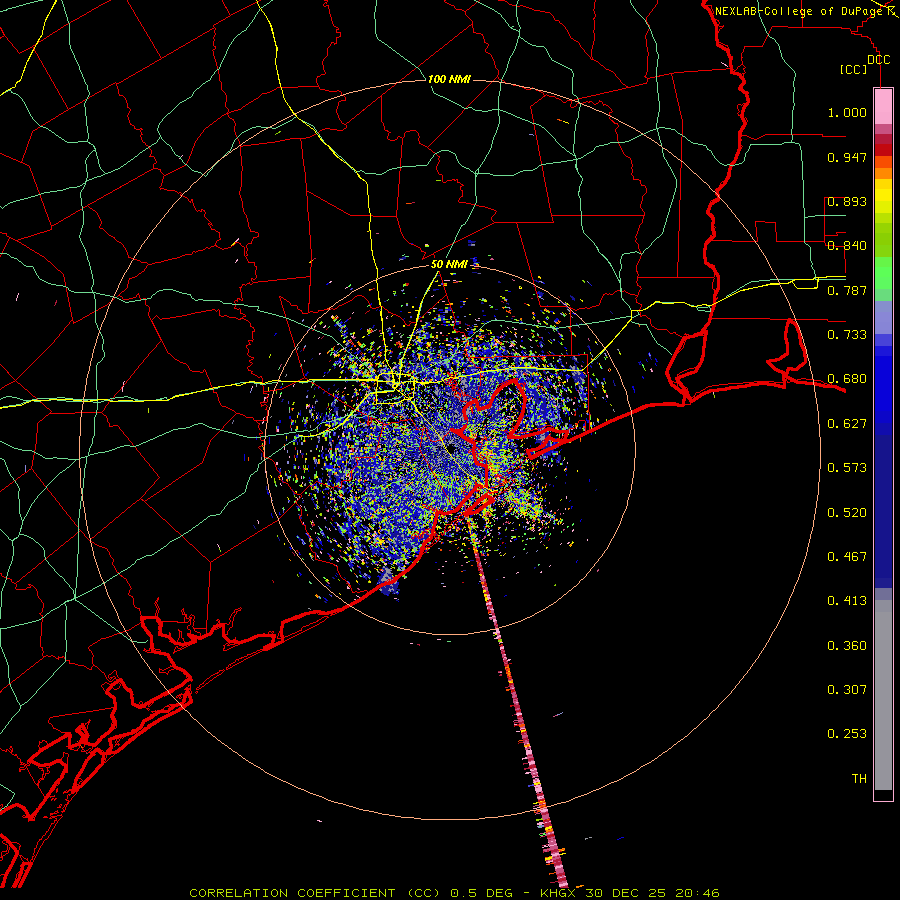Click the NEXLAB-College of DuPage label
900x900 pixels.
coord(799,11)
